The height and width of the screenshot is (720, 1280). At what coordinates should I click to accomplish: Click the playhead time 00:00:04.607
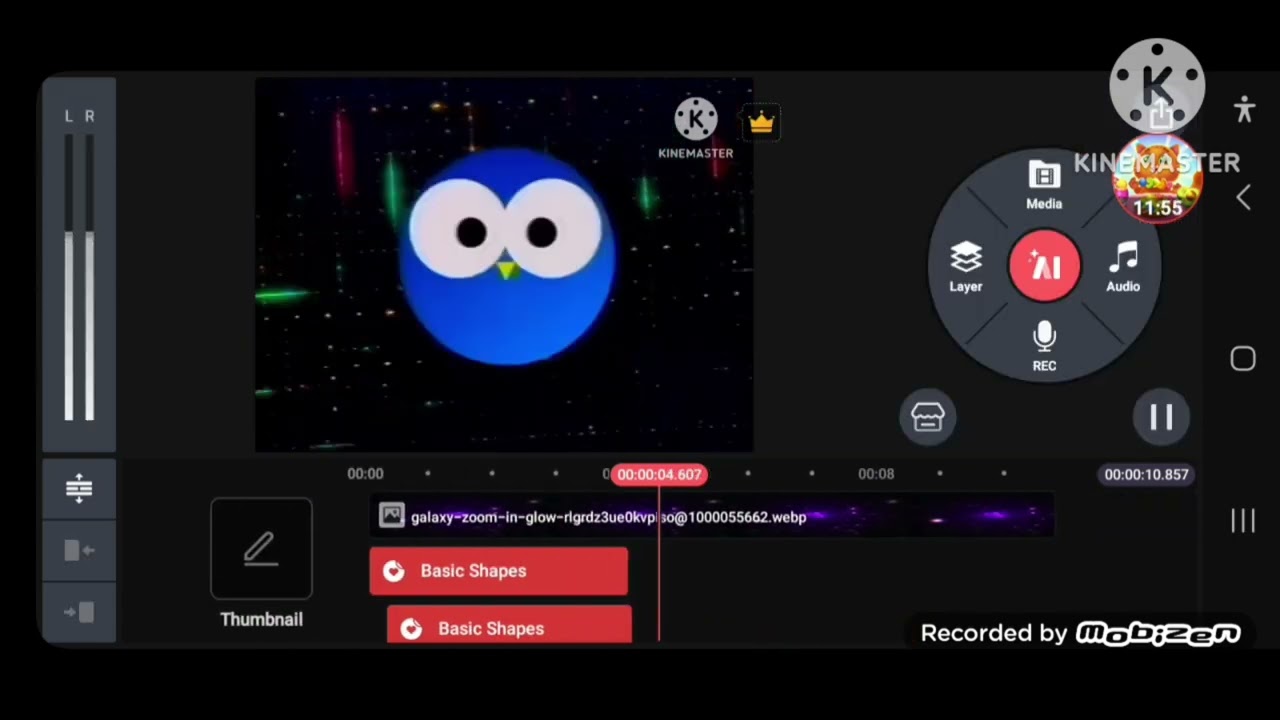pos(659,474)
